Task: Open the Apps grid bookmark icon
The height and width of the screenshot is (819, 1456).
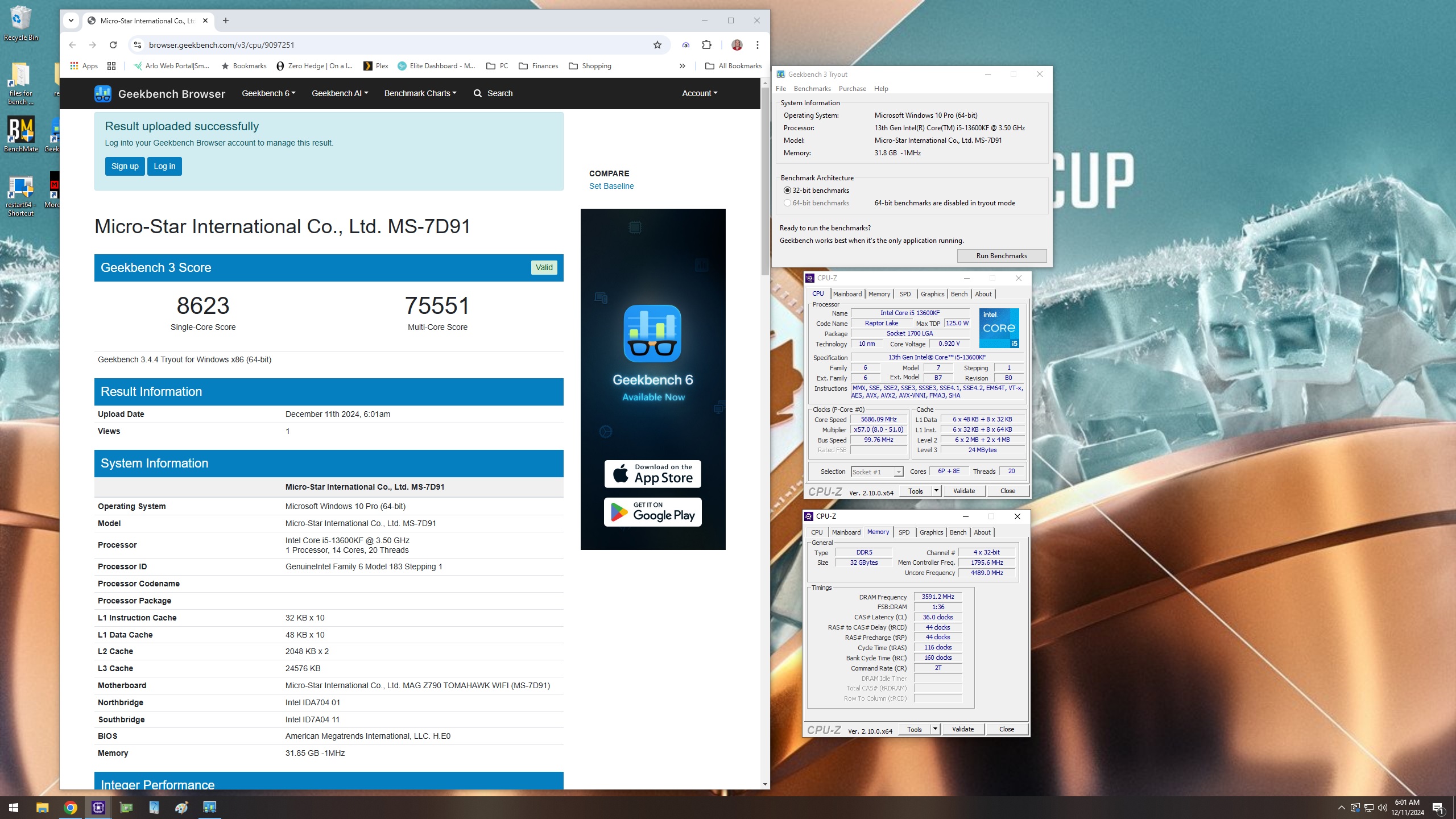Action: click(84, 66)
